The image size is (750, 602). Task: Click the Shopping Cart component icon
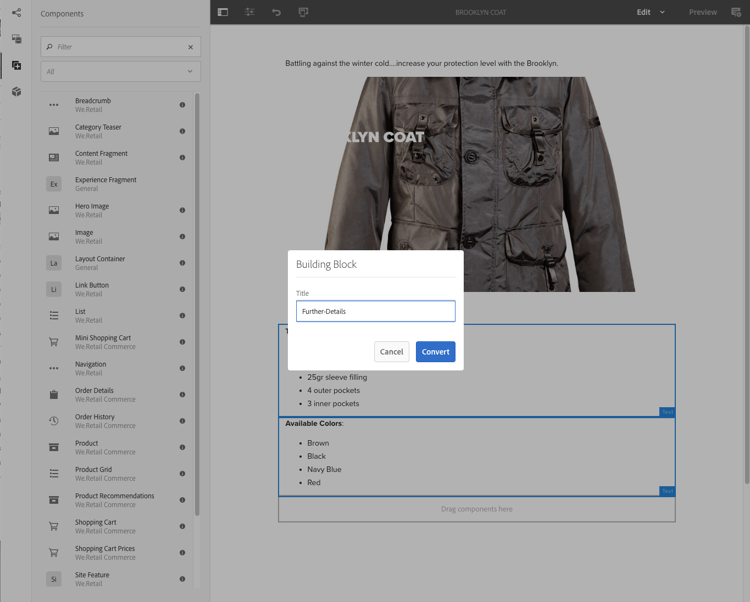coord(54,526)
